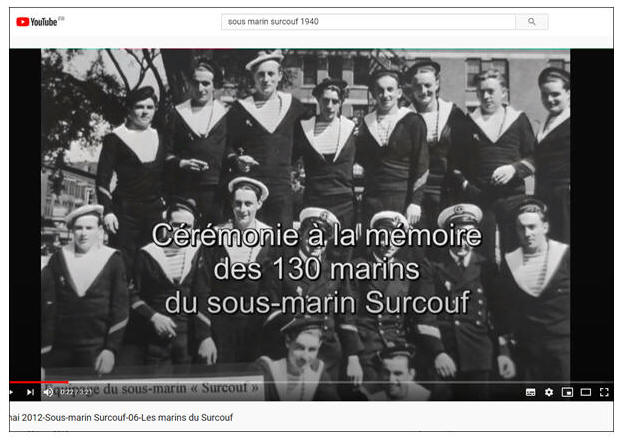Click the 'du sous-marin Surcouf' caption in the video

[x=316, y=301]
